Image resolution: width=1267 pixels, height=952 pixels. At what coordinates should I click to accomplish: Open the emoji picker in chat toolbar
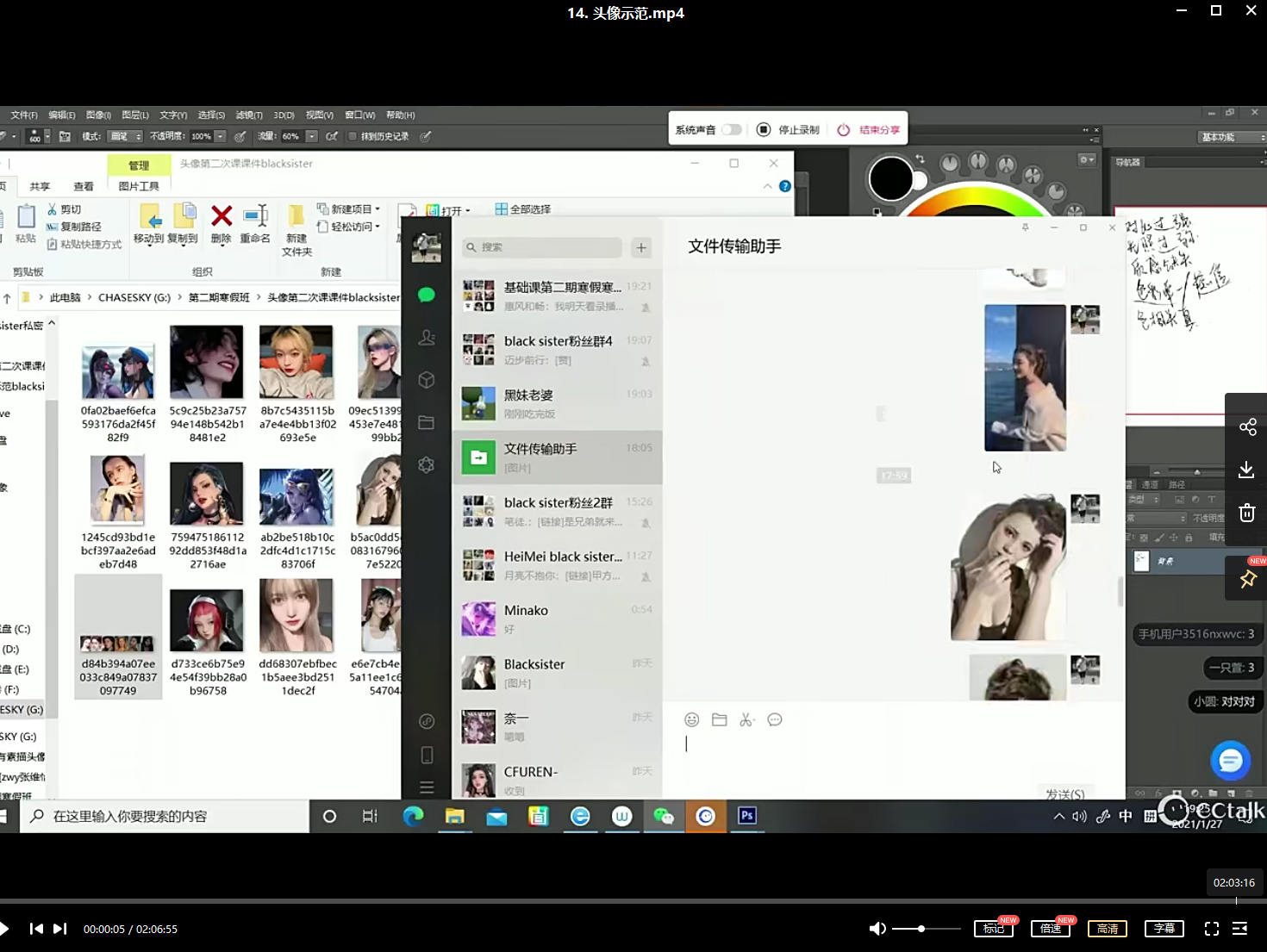[691, 719]
